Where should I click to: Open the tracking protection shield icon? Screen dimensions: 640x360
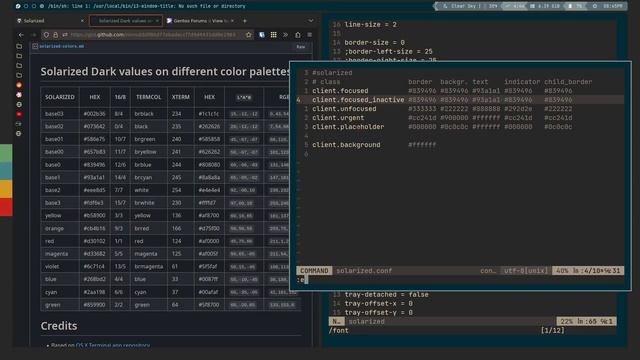[x=46, y=35]
